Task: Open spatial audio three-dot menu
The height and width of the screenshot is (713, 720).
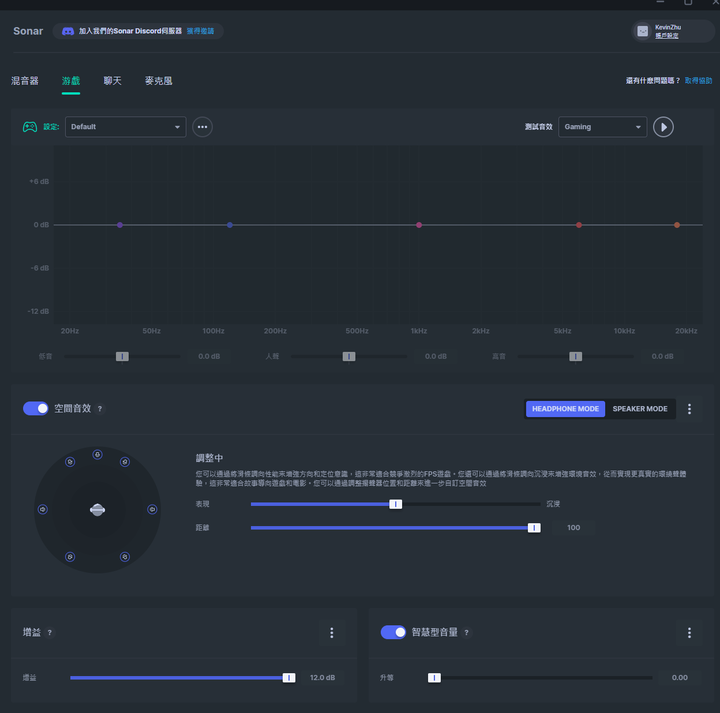Action: click(689, 409)
